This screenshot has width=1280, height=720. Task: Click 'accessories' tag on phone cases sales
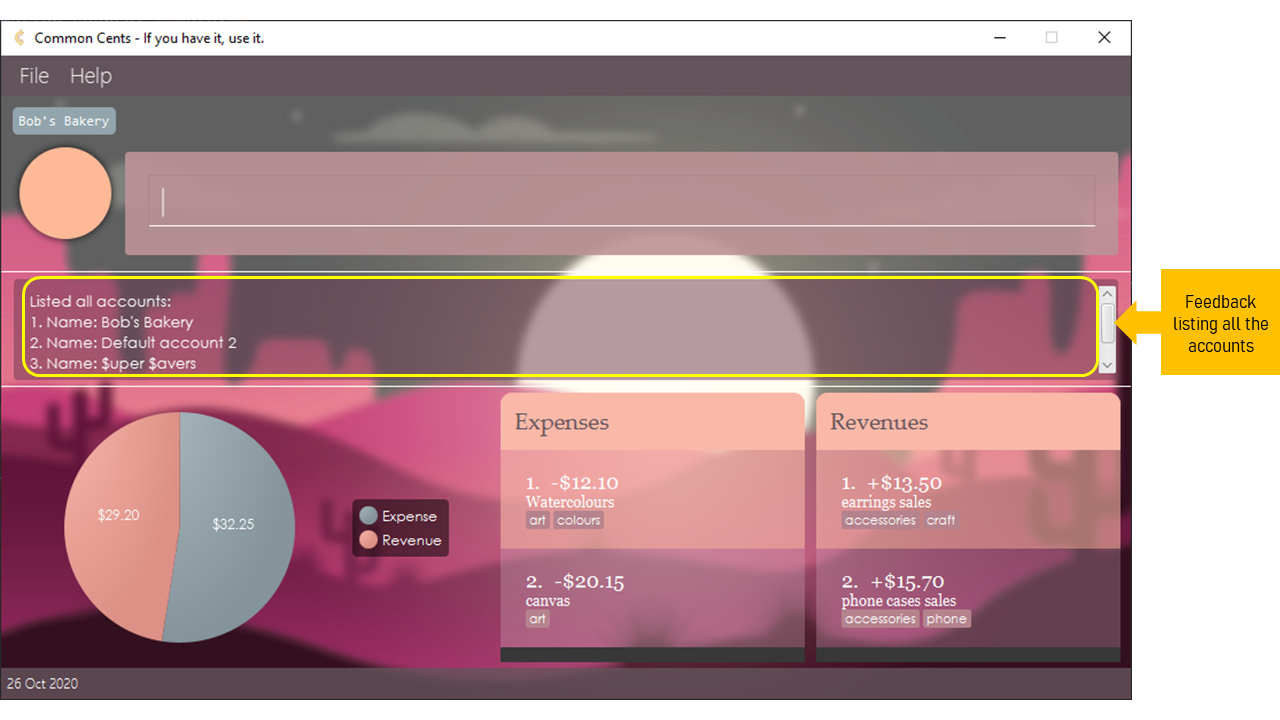[x=880, y=619]
